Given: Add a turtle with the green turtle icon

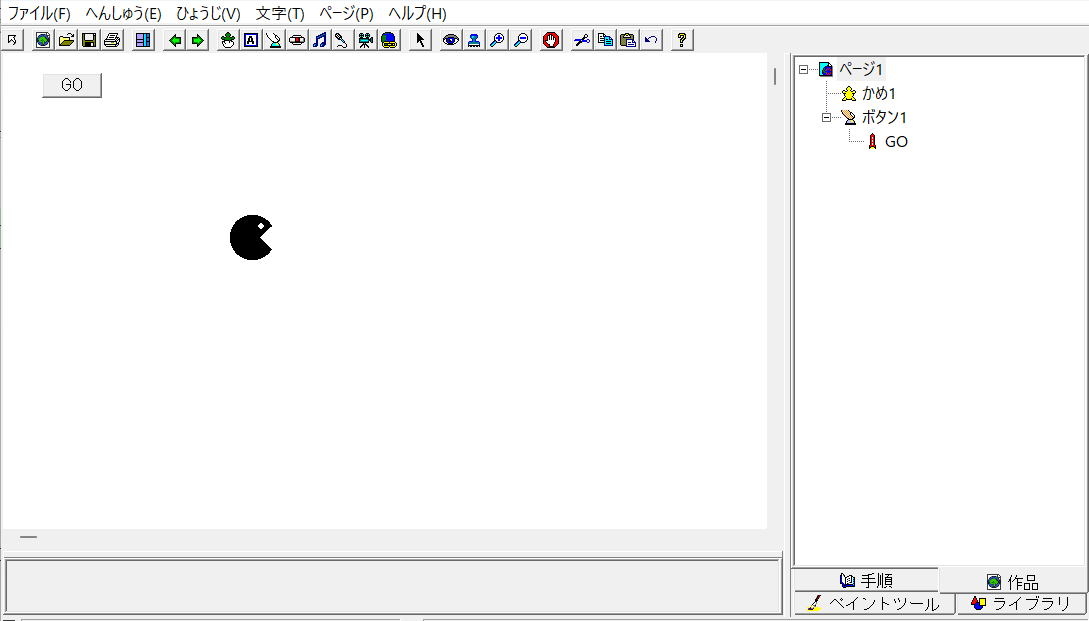Looking at the screenshot, I should [228, 40].
